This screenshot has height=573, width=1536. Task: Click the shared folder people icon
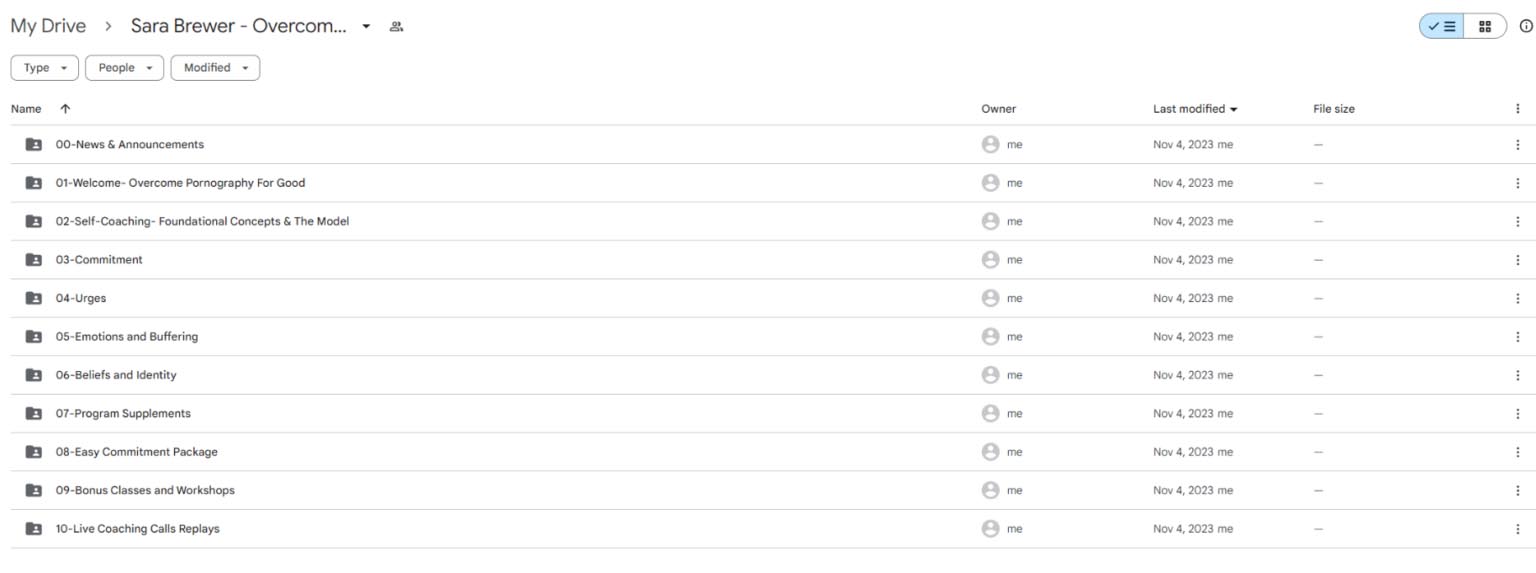pos(396,26)
